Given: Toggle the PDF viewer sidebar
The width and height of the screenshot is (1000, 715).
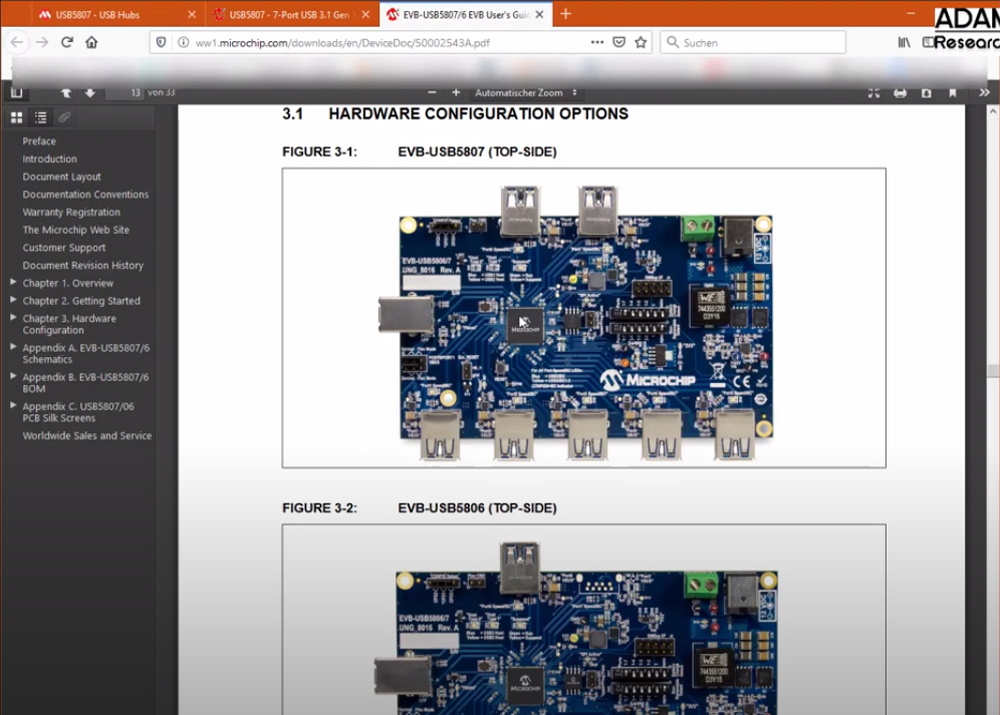Looking at the screenshot, I should [x=17, y=93].
